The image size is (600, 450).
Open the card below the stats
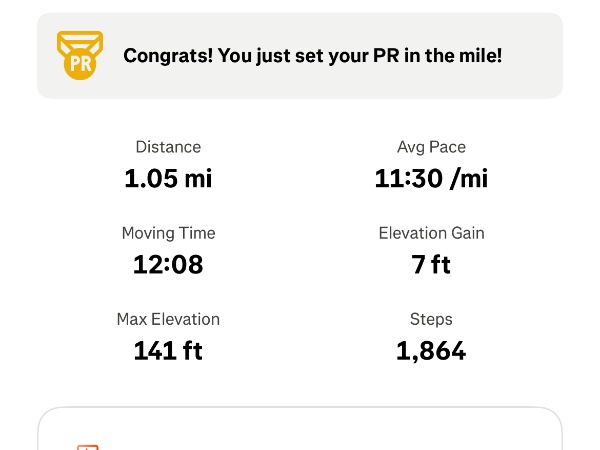point(300,432)
